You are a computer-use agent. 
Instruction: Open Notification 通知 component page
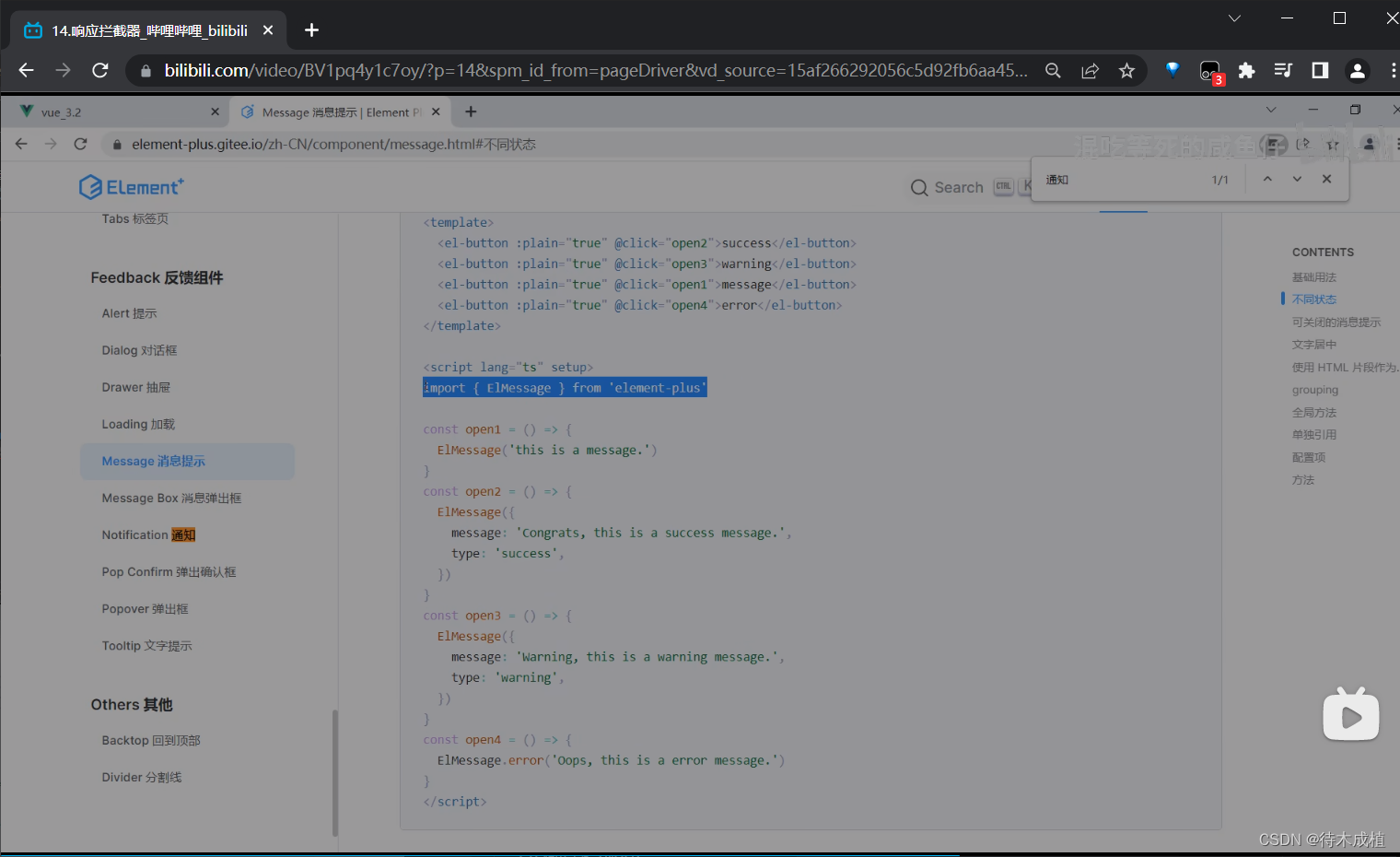pos(148,534)
